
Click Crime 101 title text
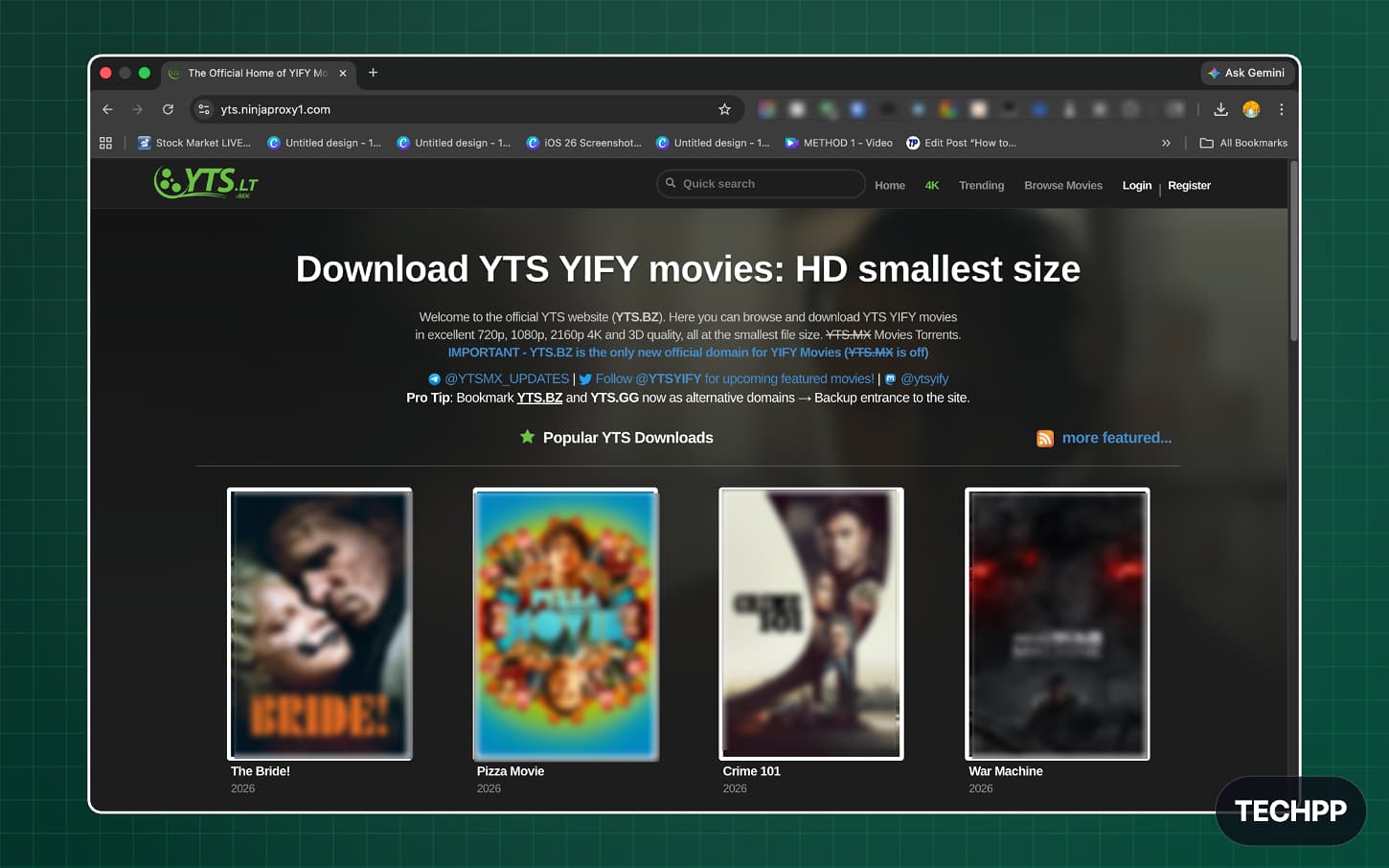(x=752, y=771)
